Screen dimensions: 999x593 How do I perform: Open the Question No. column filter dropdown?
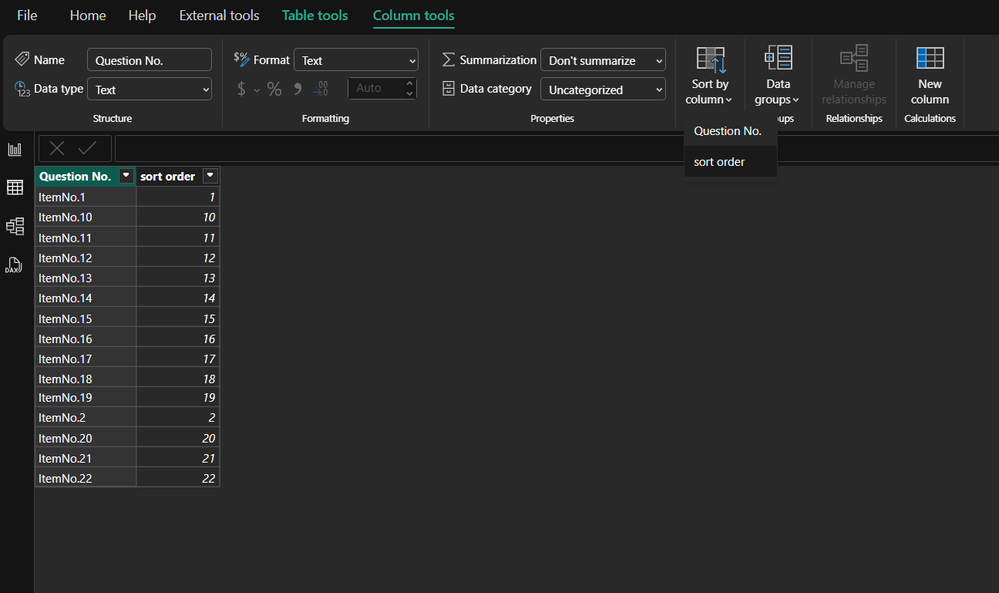pos(126,176)
